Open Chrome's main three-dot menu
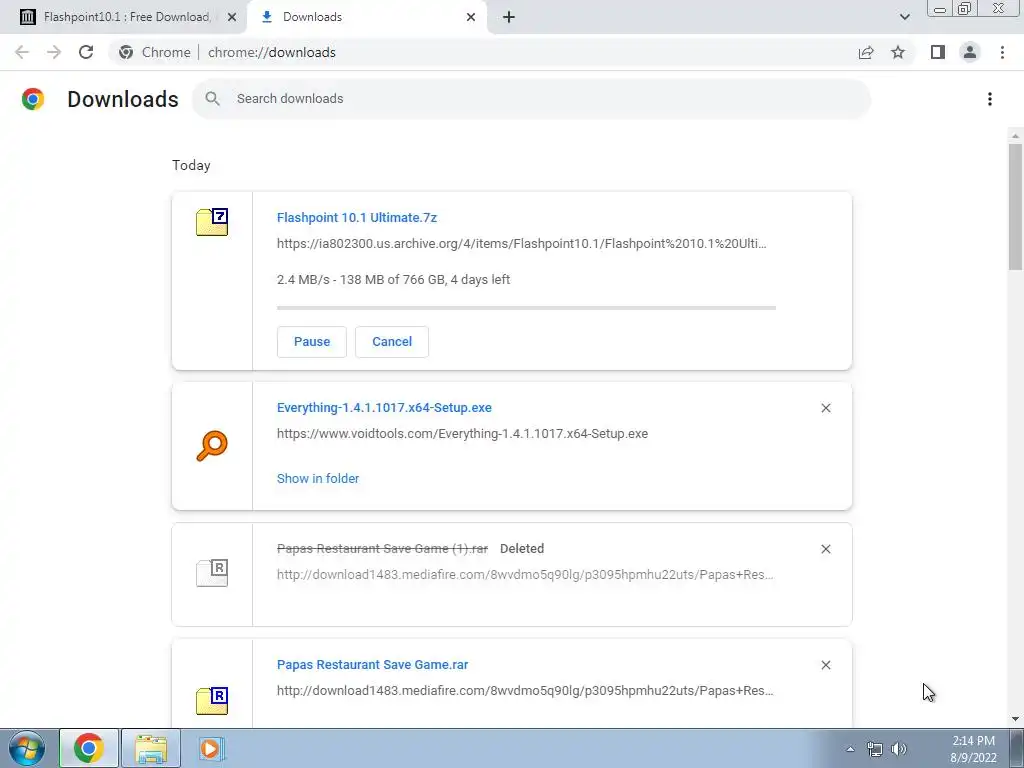This screenshot has width=1024, height=768. click(1002, 52)
